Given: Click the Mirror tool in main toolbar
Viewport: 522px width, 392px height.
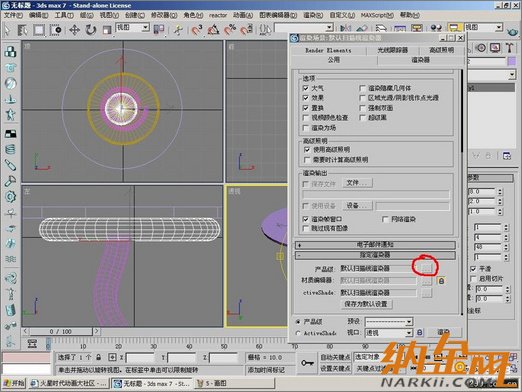Looking at the screenshot, I should [x=345, y=29].
